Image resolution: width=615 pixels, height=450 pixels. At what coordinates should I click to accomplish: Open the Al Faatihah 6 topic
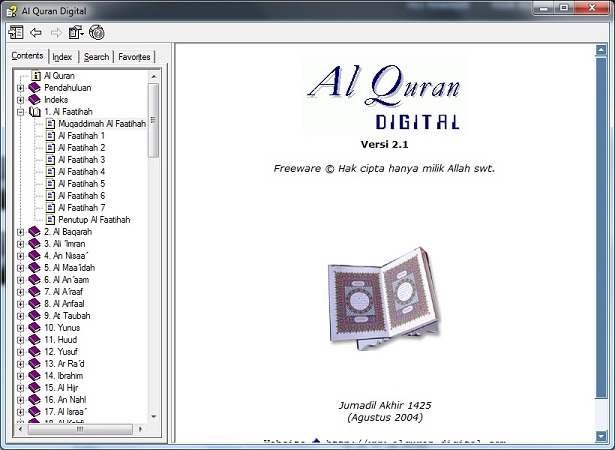[82, 196]
